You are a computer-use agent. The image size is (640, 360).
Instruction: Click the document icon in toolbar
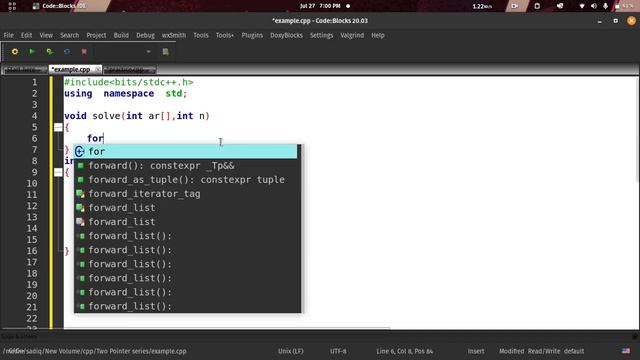(x=165, y=52)
